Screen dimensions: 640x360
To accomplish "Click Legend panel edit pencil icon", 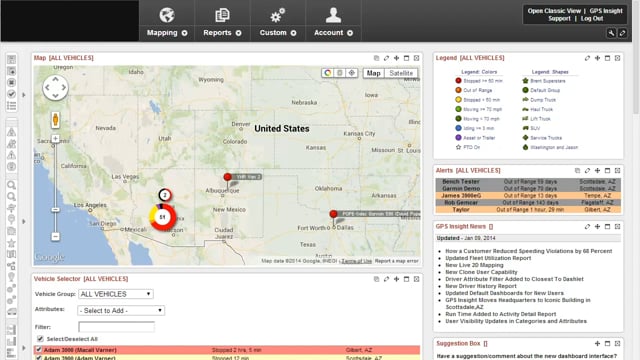I will pyautogui.click(x=587, y=58).
